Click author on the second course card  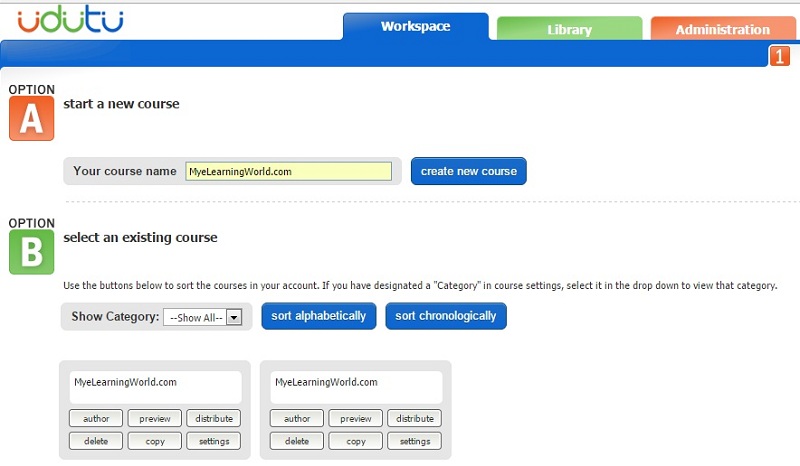(x=297, y=419)
